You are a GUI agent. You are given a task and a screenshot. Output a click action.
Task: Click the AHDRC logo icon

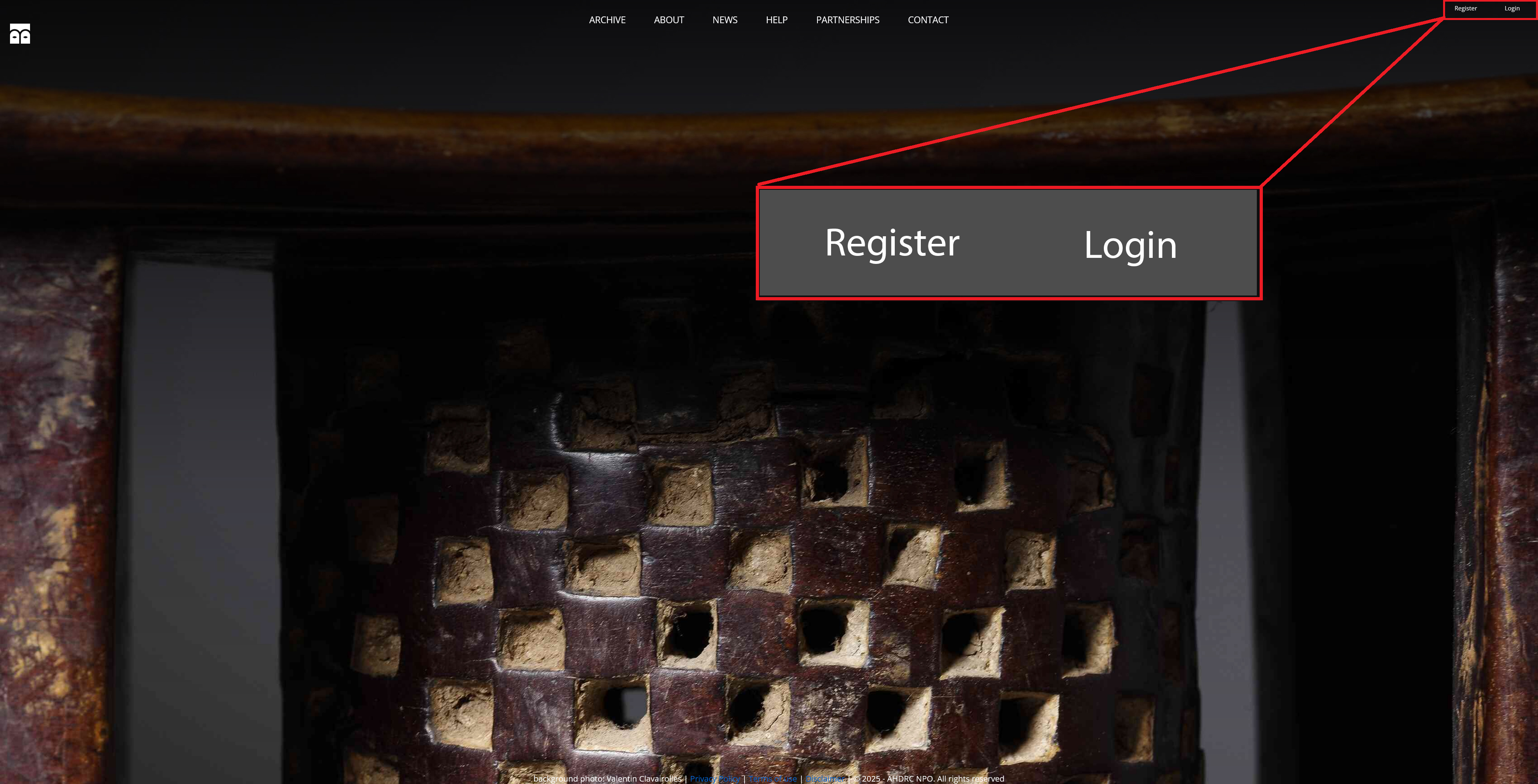click(20, 34)
